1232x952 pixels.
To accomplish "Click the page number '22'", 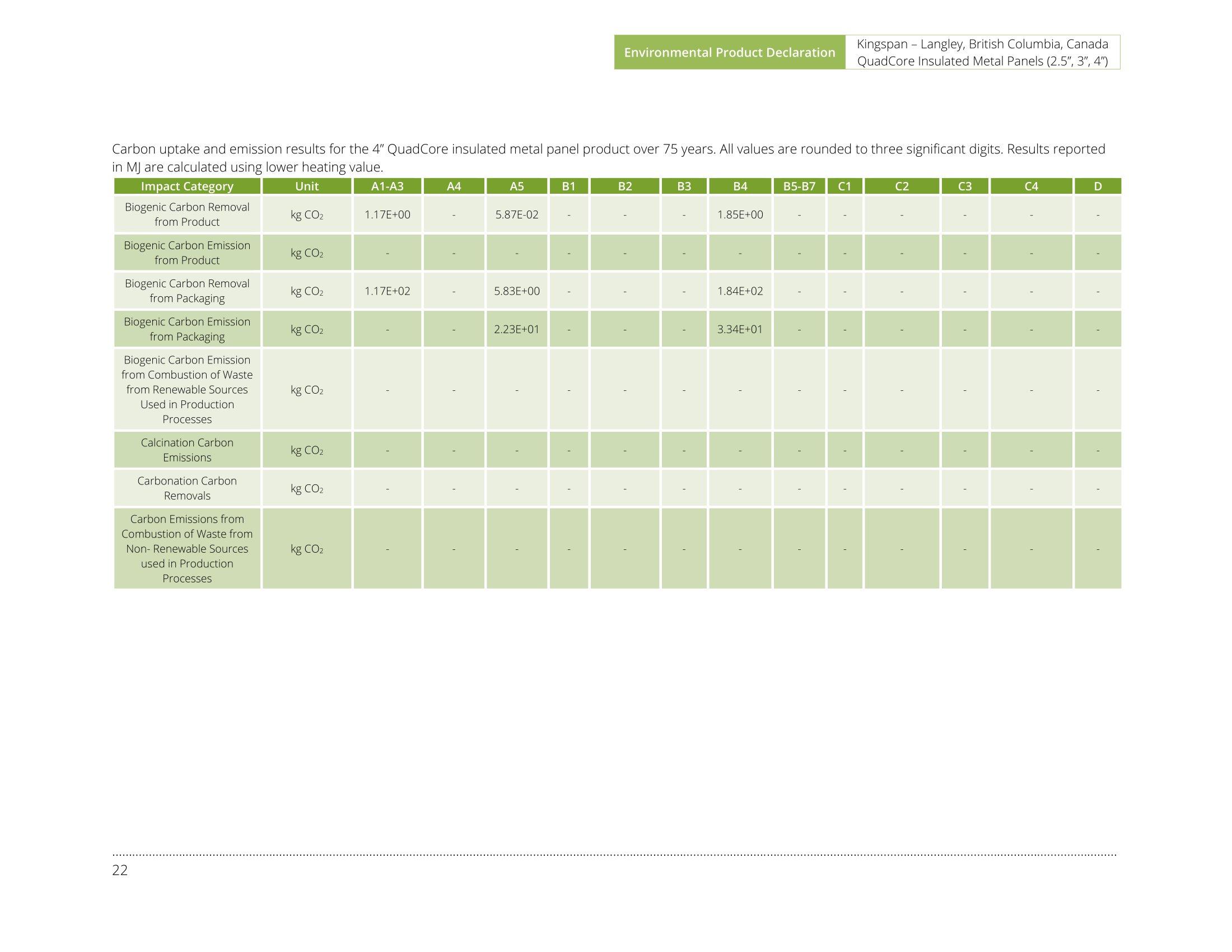I will pyautogui.click(x=120, y=870).
